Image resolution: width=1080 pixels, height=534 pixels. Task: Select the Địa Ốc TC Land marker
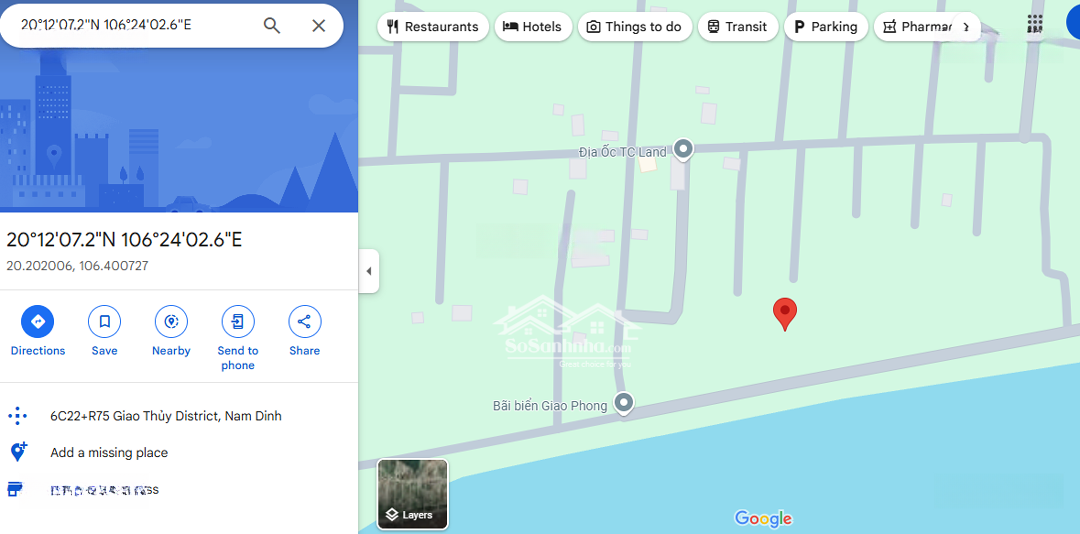683,150
